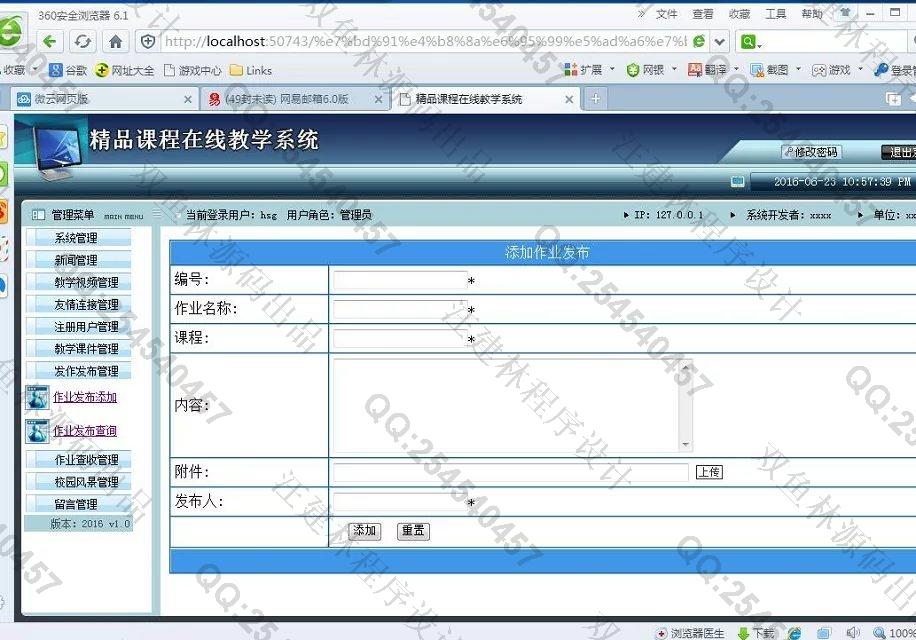Click the 上传 upload button
The width and height of the screenshot is (916, 640).
[x=709, y=472]
